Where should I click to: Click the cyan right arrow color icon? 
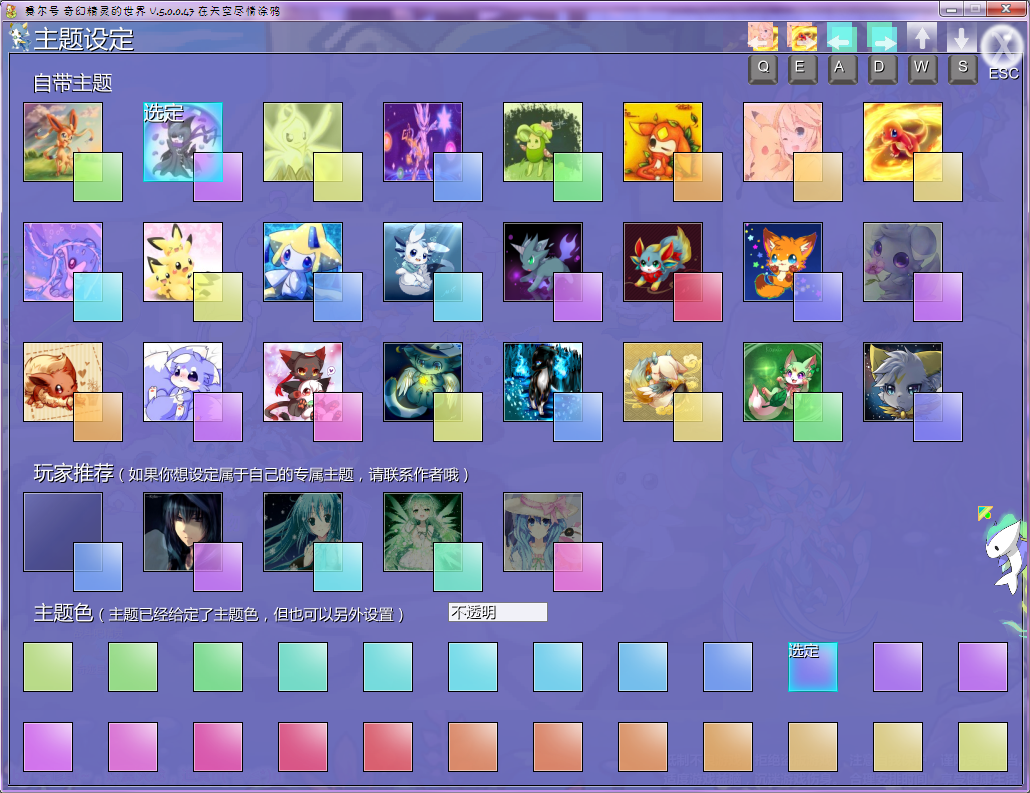pyautogui.click(x=882, y=37)
